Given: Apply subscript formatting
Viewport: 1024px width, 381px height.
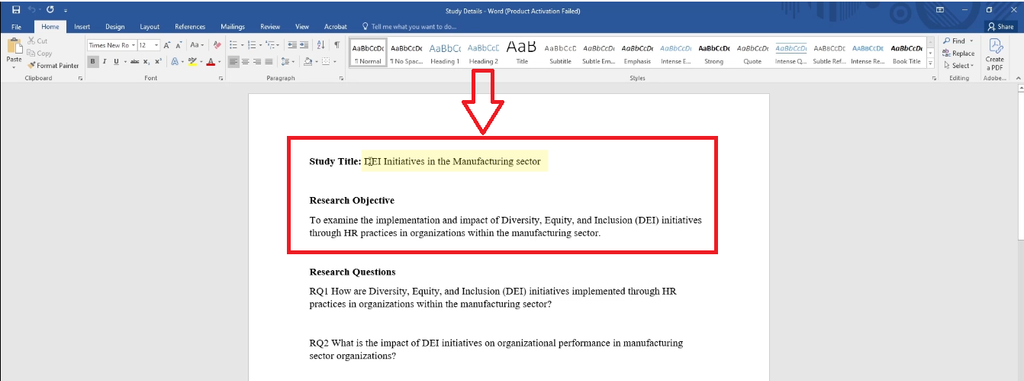Looking at the screenshot, I should [146, 61].
